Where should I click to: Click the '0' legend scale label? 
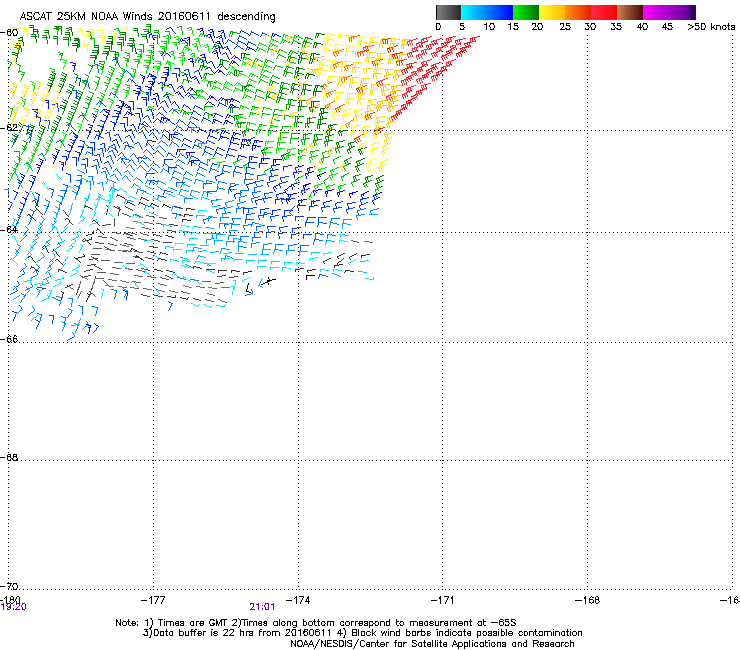click(x=438, y=27)
